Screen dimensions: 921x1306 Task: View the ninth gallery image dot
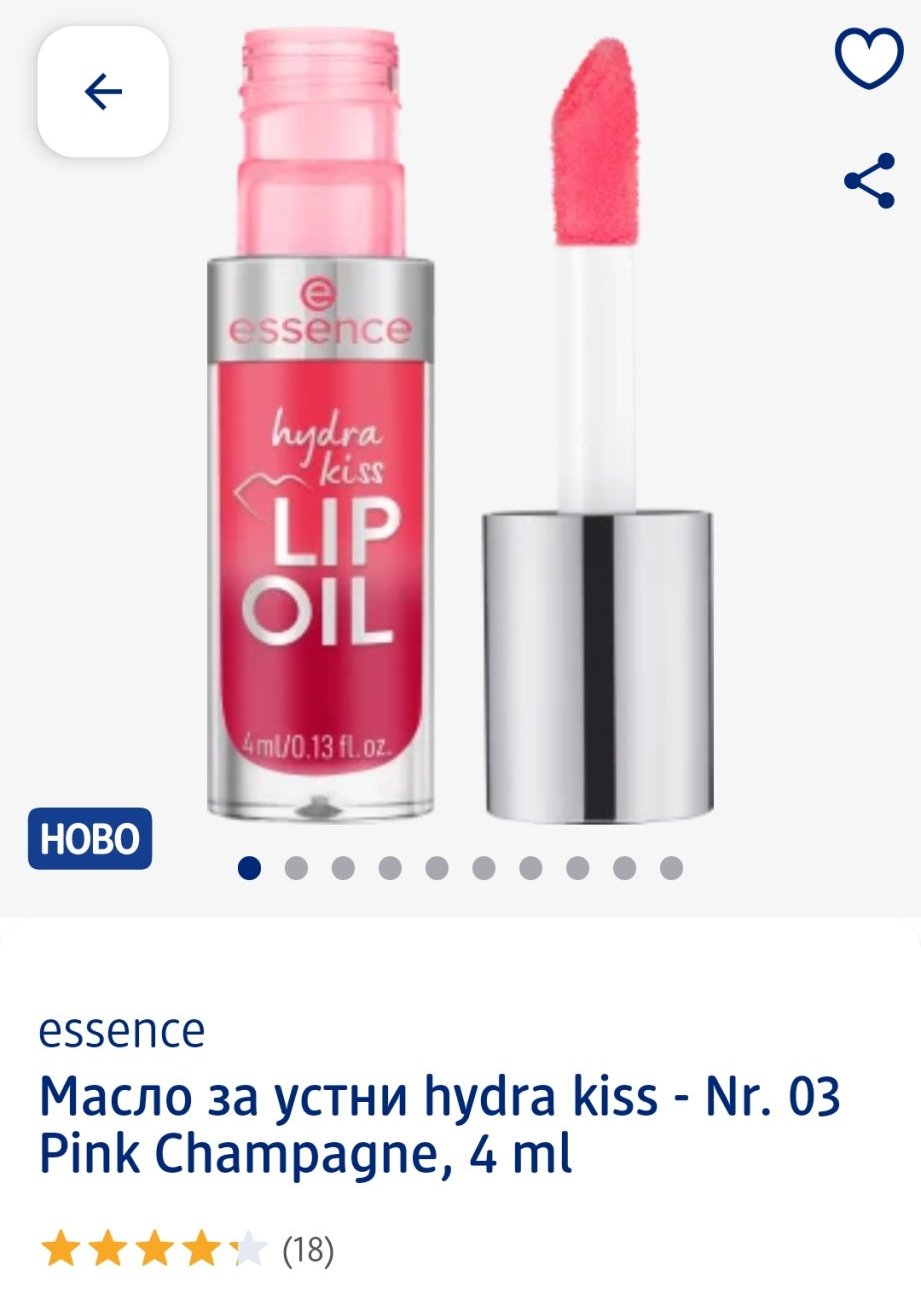pyautogui.click(x=625, y=868)
